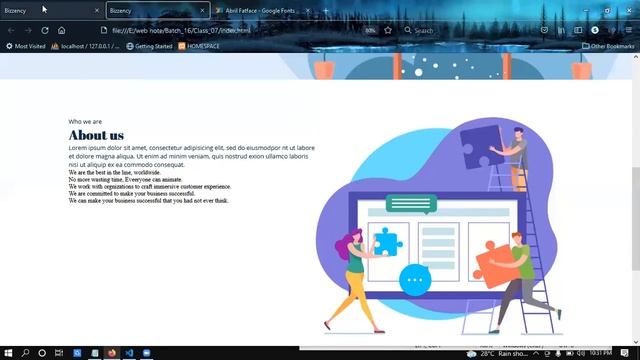Open Windows taskbar search
The width and height of the screenshot is (640, 360).
pyautogui.click(x=25, y=353)
